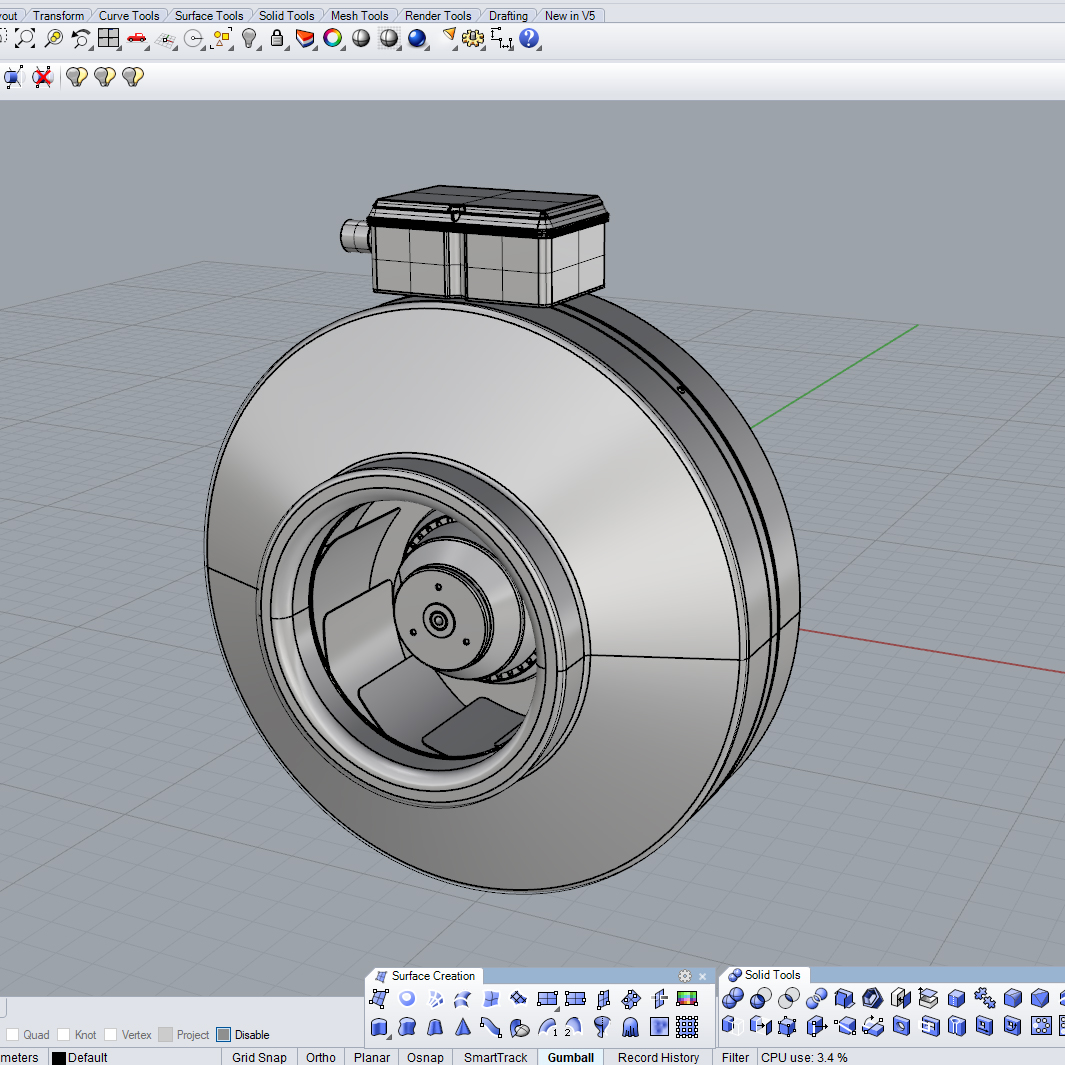Toggle Gumball in the status bar
Image resolution: width=1065 pixels, height=1065 pixels.
pos(570,1057)
